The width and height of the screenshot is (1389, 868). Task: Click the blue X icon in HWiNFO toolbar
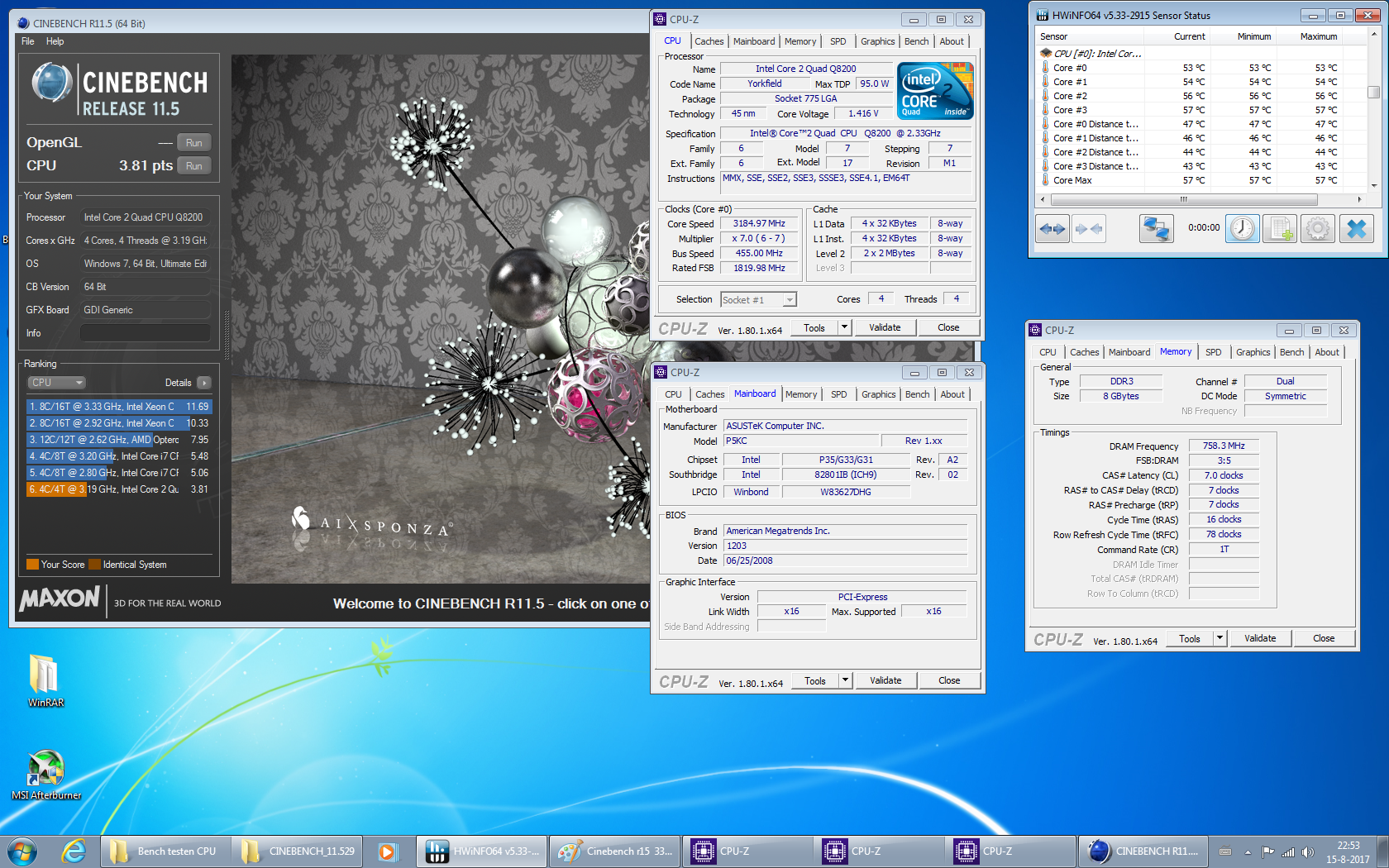(x=1356, y=229)
